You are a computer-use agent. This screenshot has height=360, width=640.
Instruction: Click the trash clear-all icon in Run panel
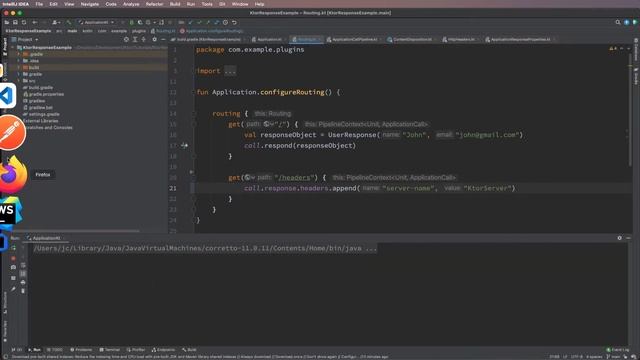pyautogui.click(x=23, y=291)
